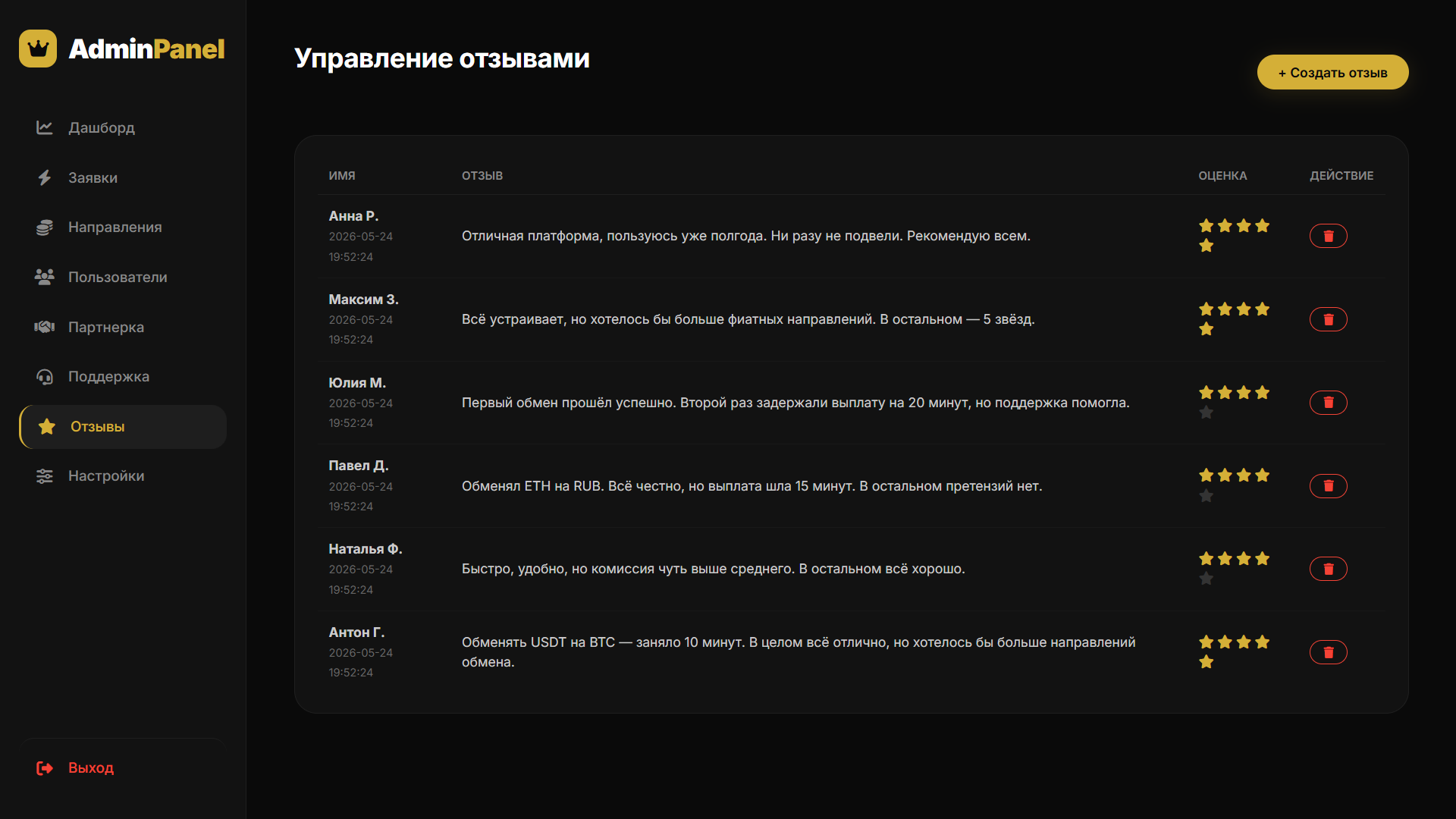Click the name Максим З.
The width and height of the screenshot is (1456, 819).
click(x=363, y=300)
